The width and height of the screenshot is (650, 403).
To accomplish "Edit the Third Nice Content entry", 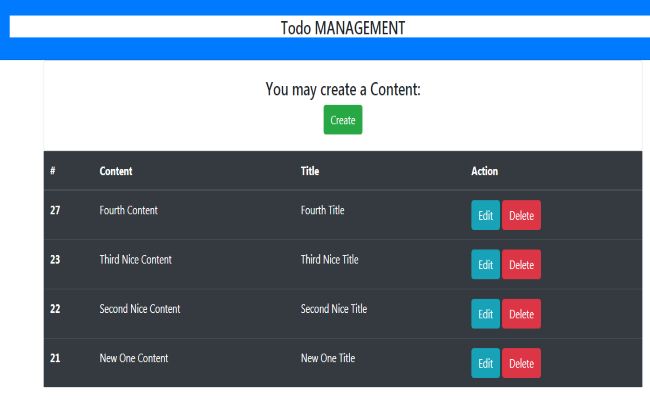I will (485, 265).
